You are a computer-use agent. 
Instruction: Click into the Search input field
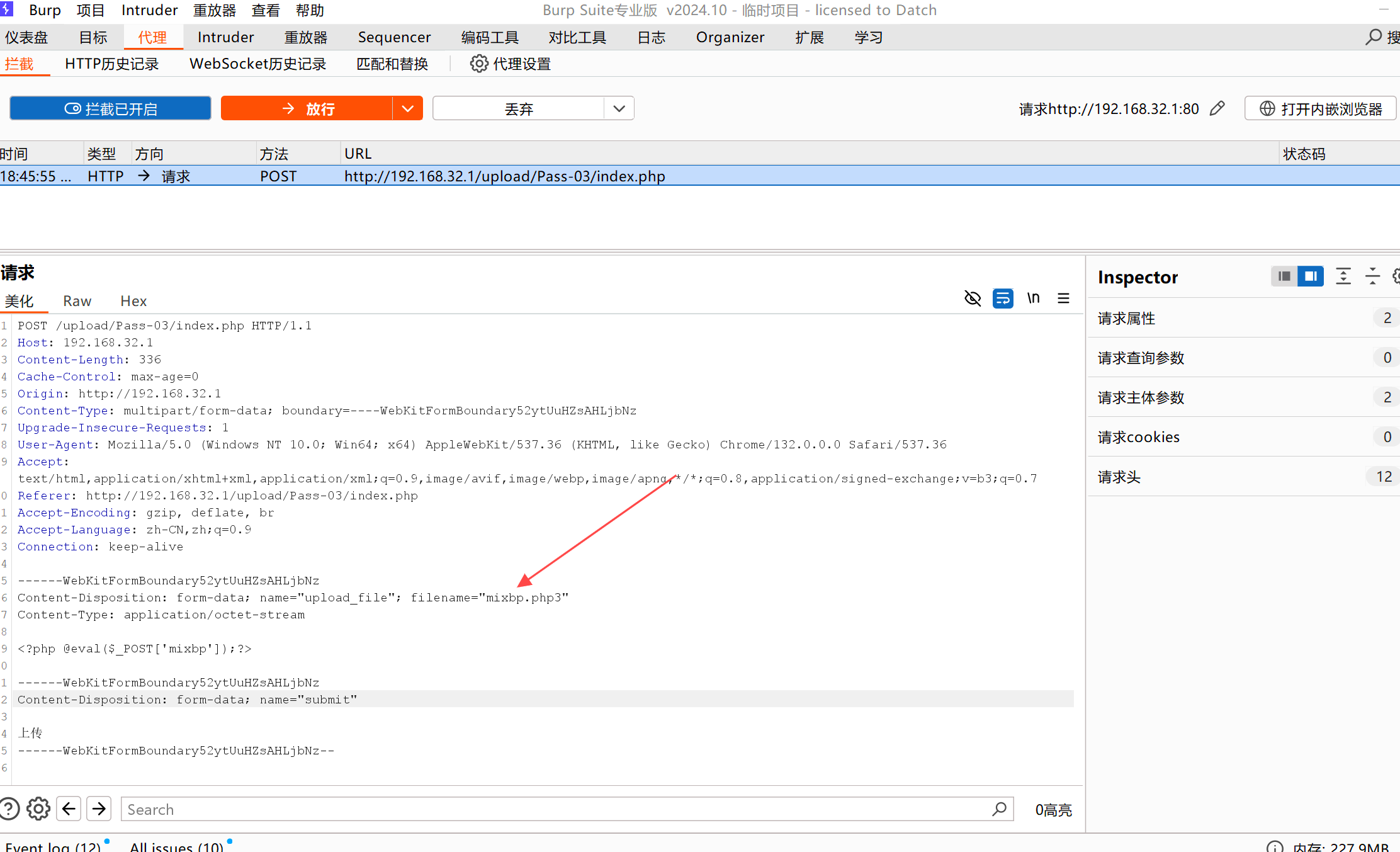point(554,809)
